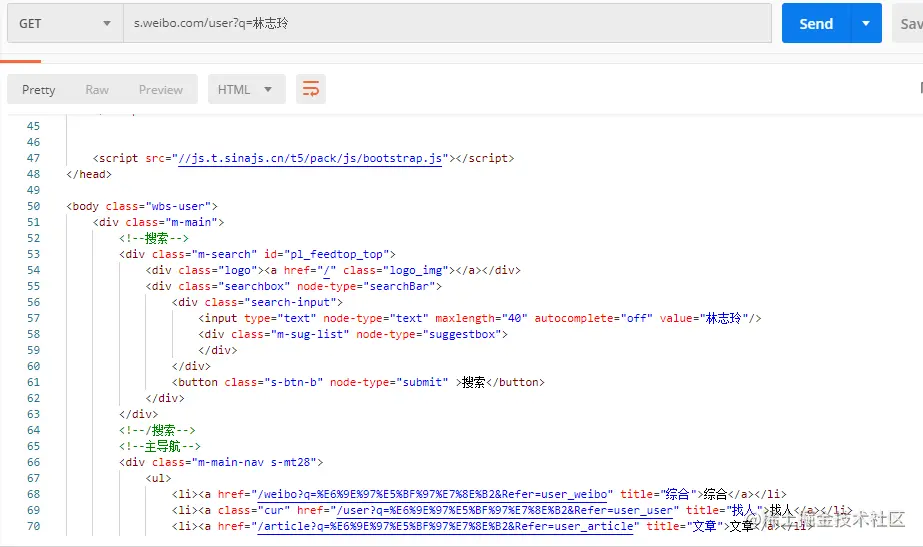Select the </head> closing tag

(x=89, y=174)
